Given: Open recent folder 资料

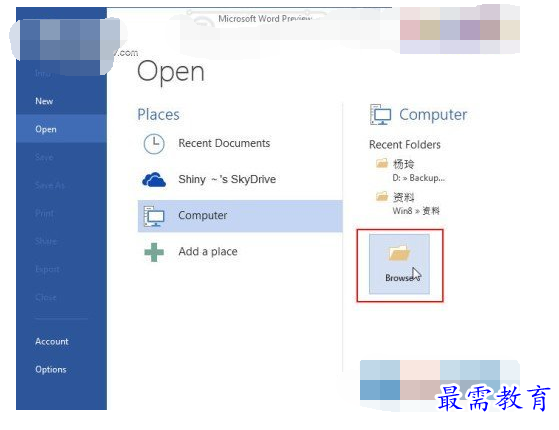Looking at the screenshot, I should tap(403, 197).
